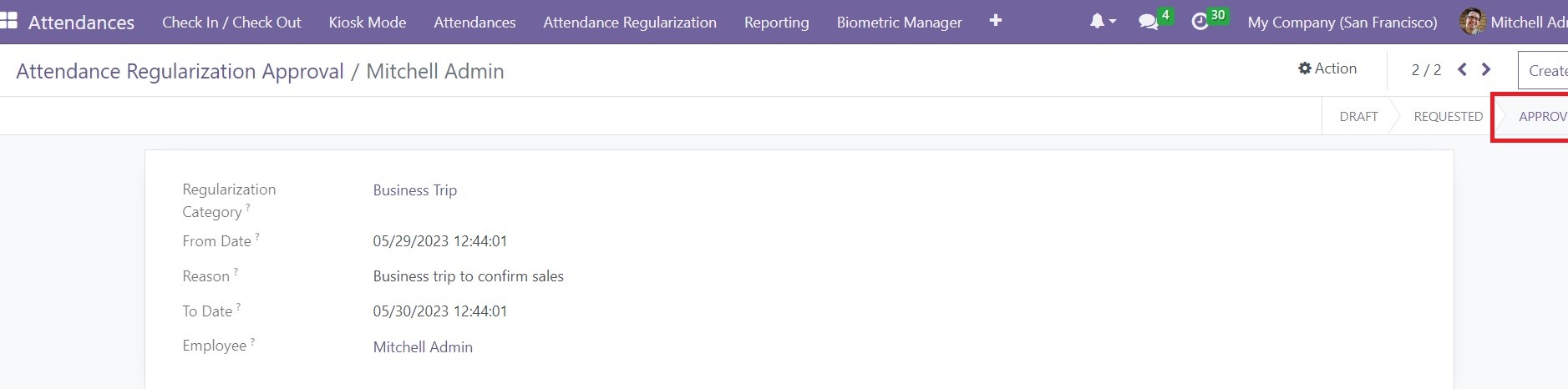Open the chat messages icon

[x=1149, y=22]
